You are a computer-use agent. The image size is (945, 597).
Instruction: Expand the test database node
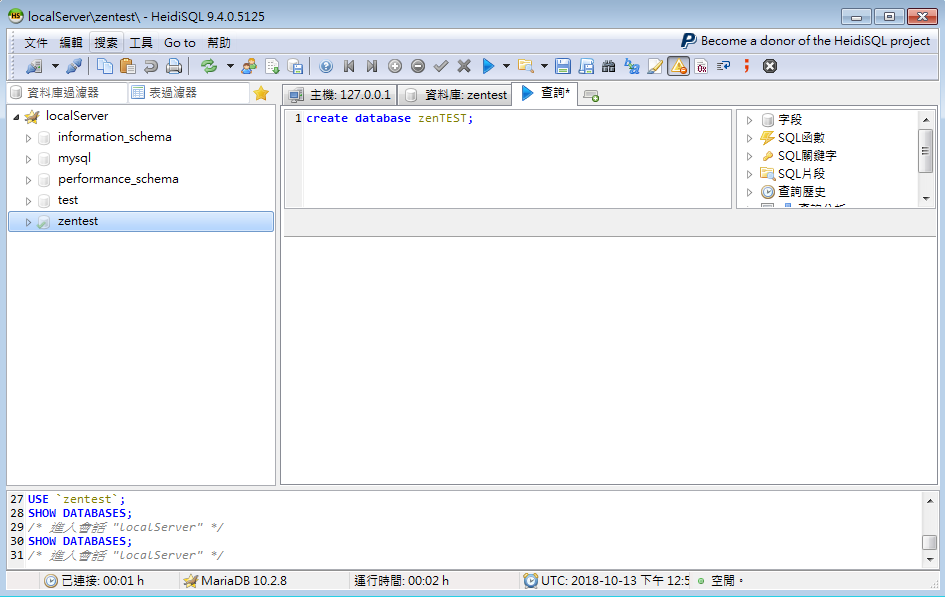point(28,201)
